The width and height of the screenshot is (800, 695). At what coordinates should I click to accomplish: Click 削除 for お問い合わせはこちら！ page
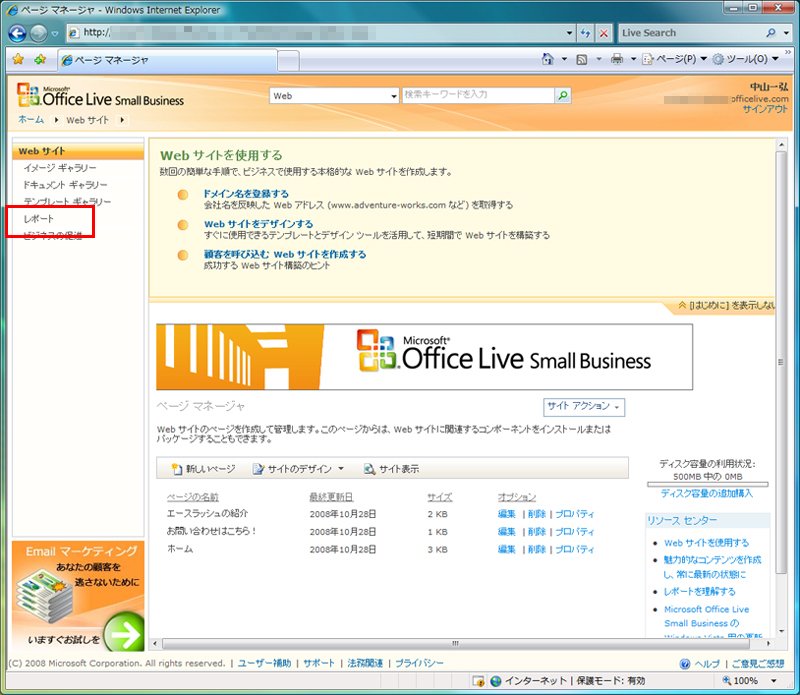[x=537, y=532]
